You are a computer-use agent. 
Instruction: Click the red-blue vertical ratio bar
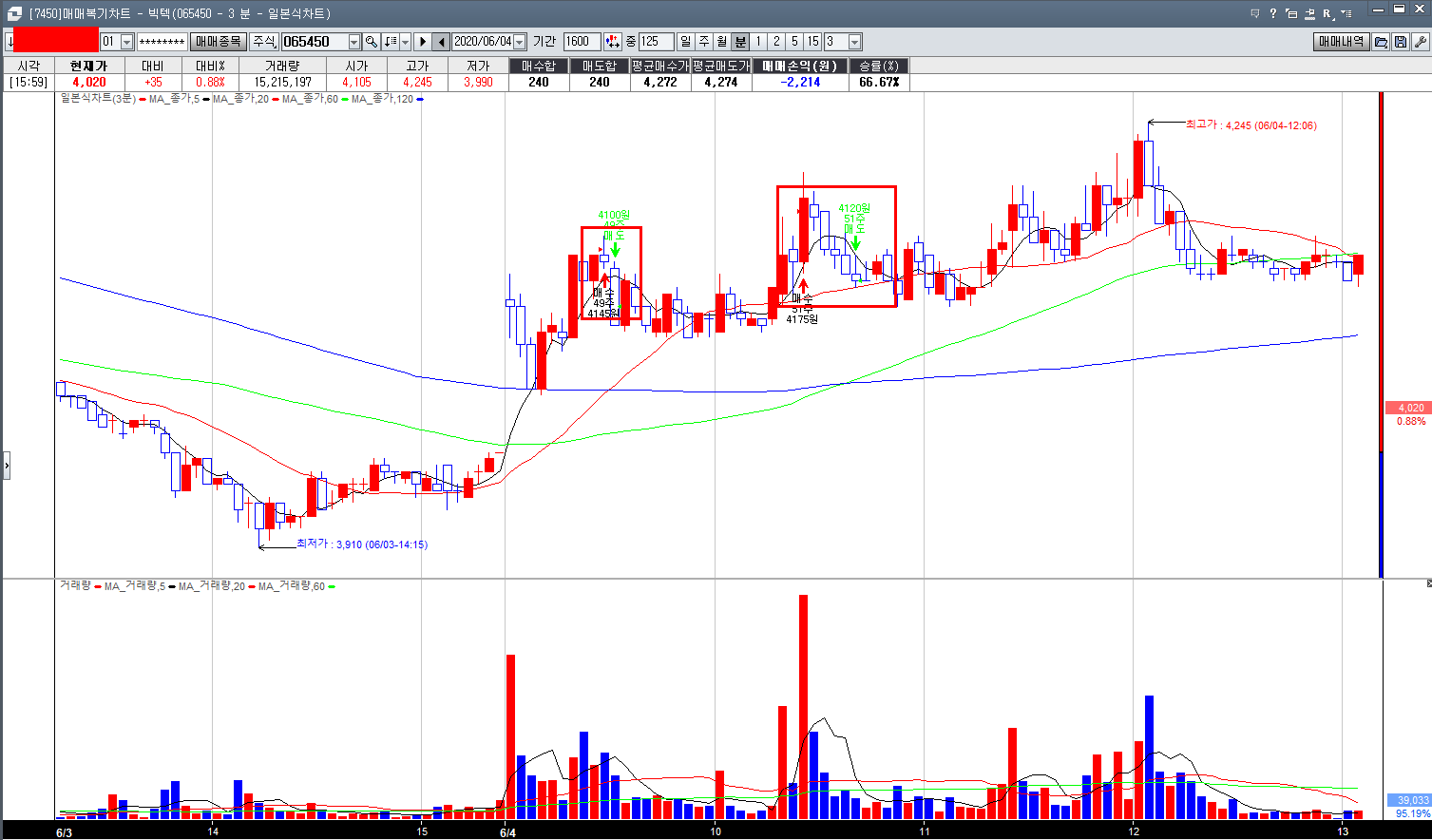(x=1381, y=334)
